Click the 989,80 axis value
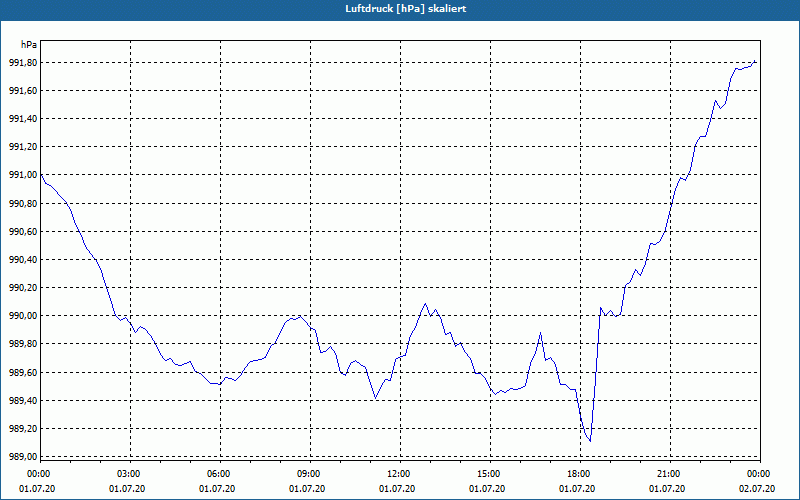The height and width of the screenshot is (500, 800). [x=23, y=344]
